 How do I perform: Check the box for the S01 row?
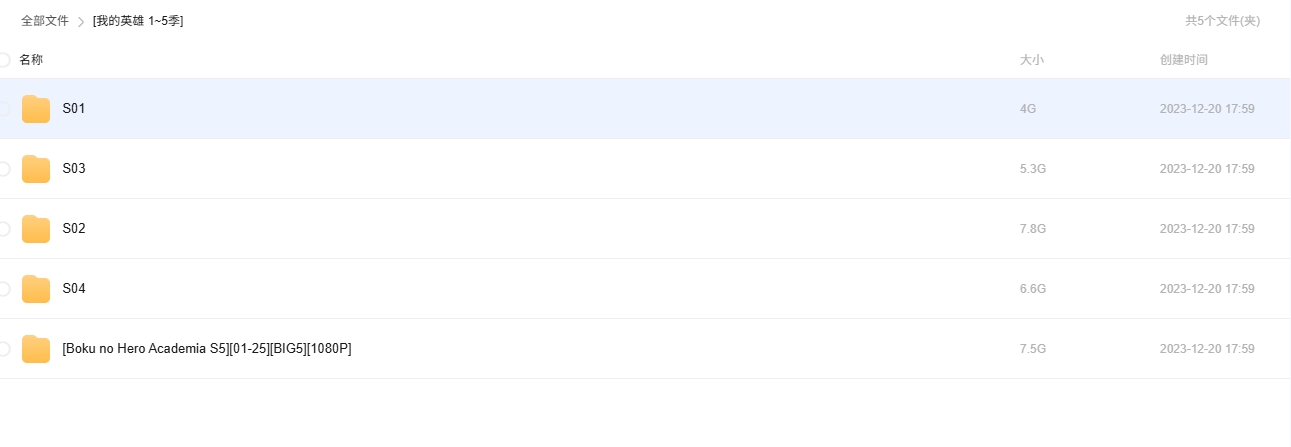(4, 109)
